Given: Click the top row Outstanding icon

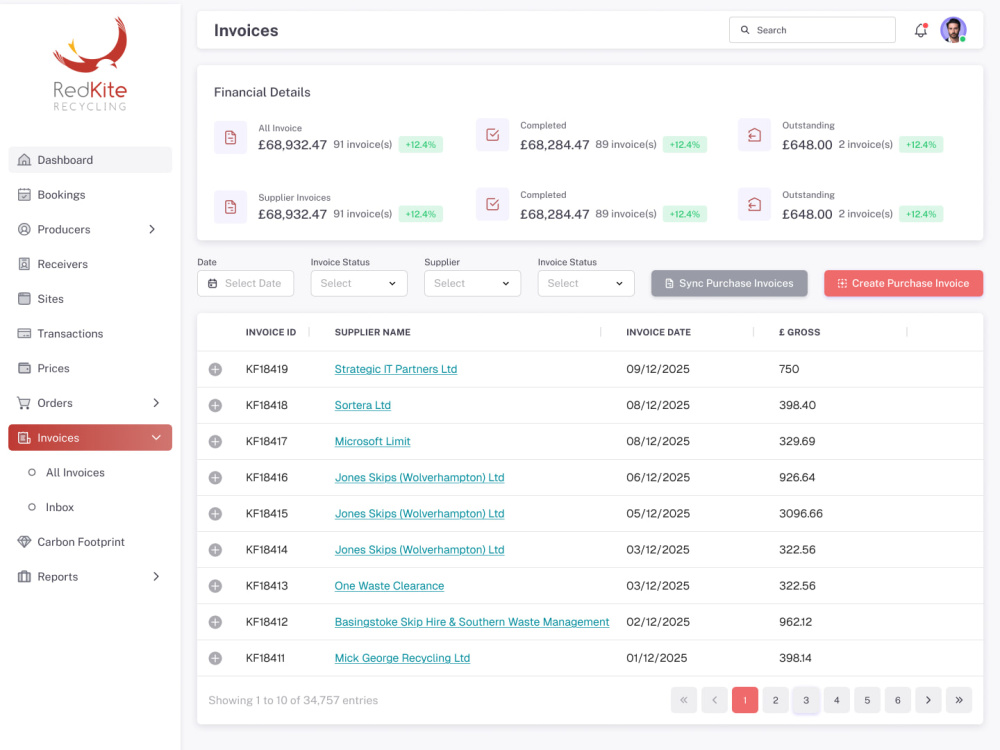Looking at the screenshot, I should (x=754, y=135).
